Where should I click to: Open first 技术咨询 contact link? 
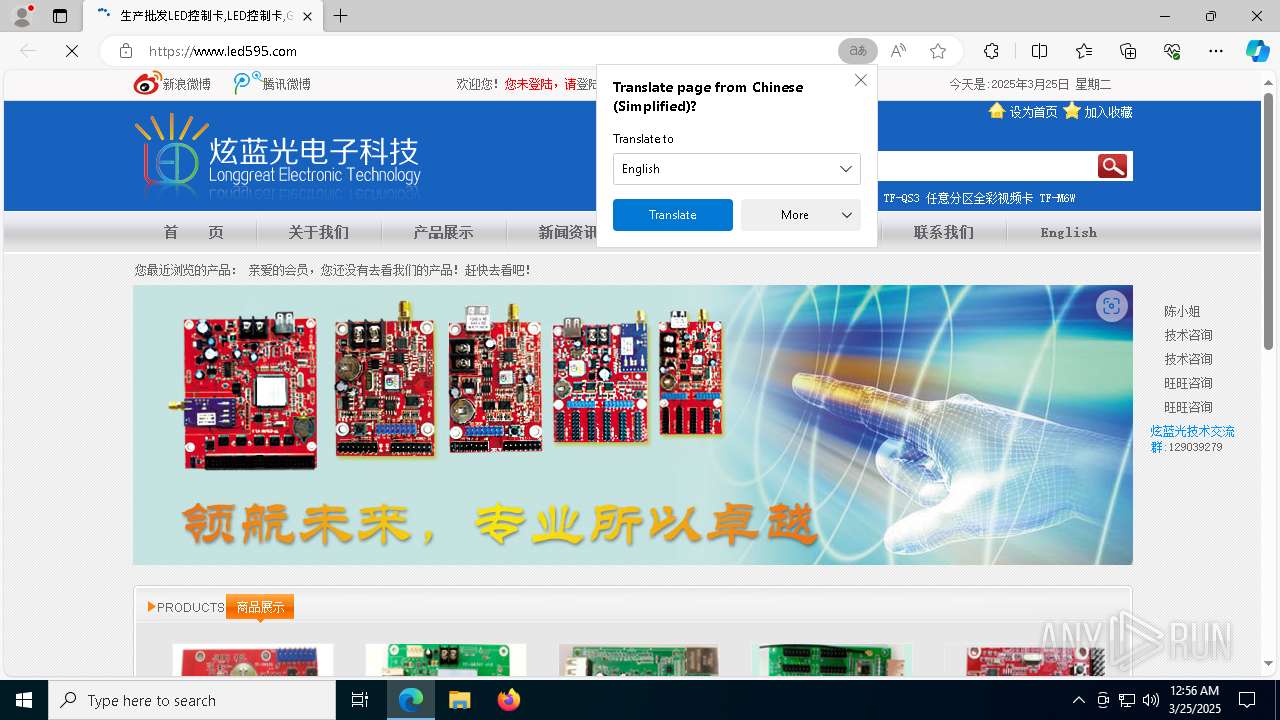coord(1188,335)
